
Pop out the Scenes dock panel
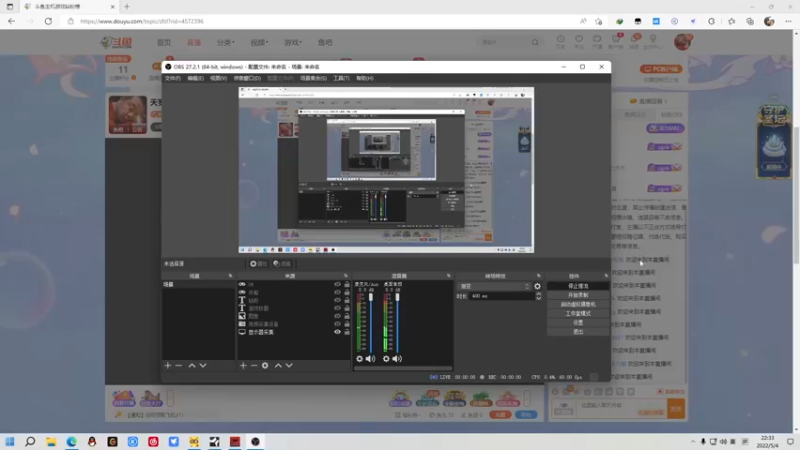[x=230, y=276]
